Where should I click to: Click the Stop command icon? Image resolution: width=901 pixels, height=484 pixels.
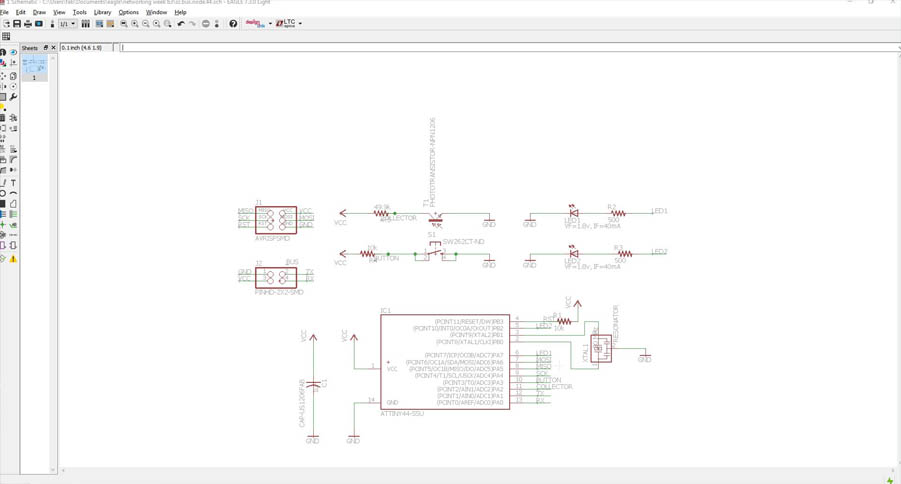(x=205, y=24)
